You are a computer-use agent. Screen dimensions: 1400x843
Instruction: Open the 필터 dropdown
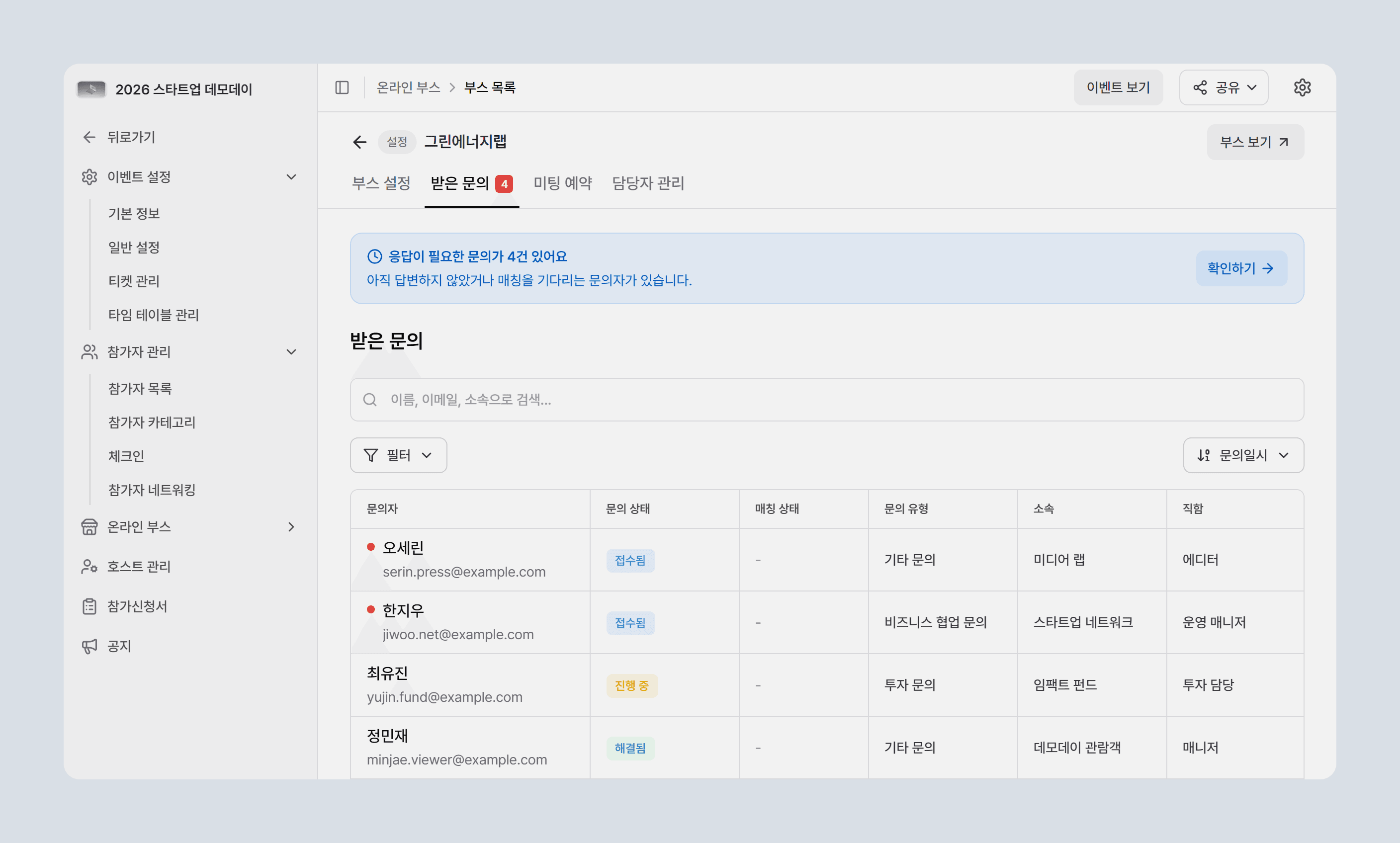tap(398, 455)
